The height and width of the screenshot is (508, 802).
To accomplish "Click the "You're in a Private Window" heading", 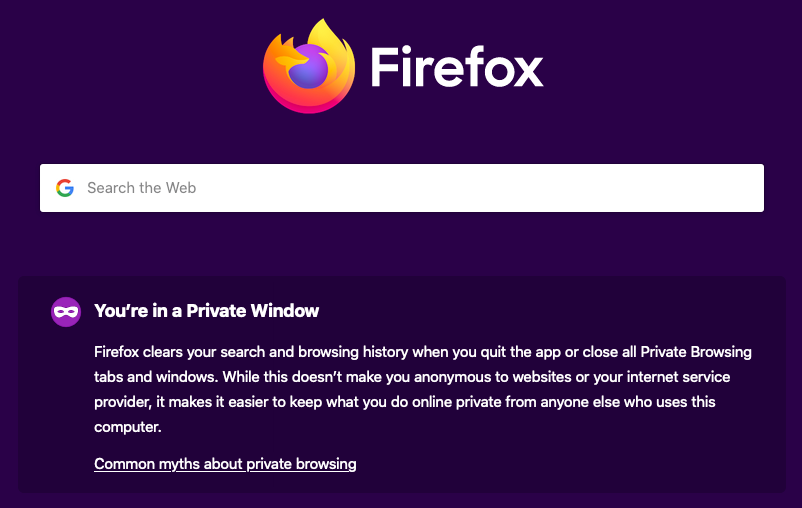I will click(x=207, y=311).
